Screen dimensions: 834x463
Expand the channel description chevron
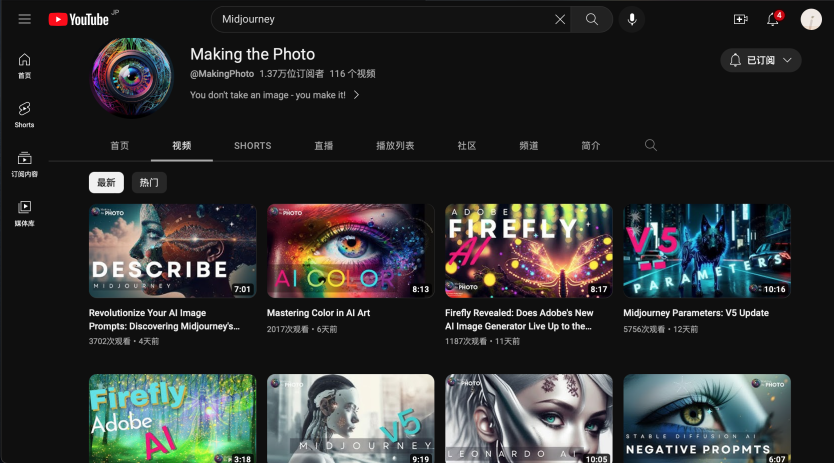[x=357, y=95]
